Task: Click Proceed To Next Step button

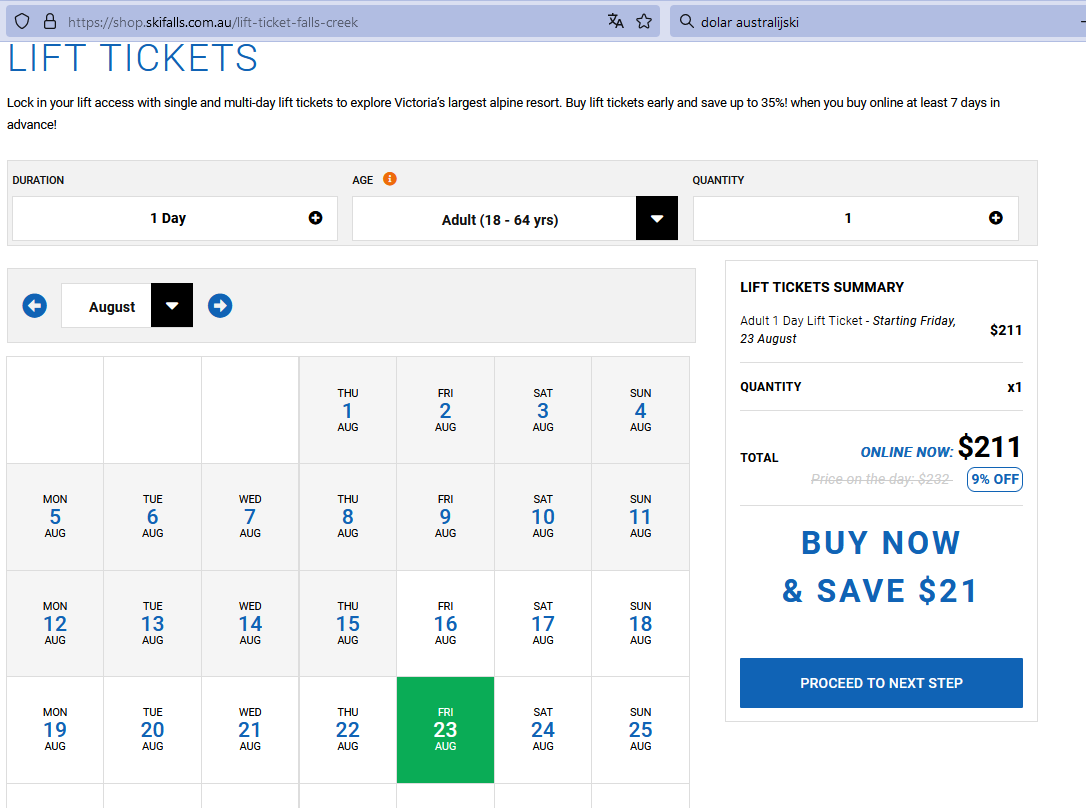Action: point(881,683)
